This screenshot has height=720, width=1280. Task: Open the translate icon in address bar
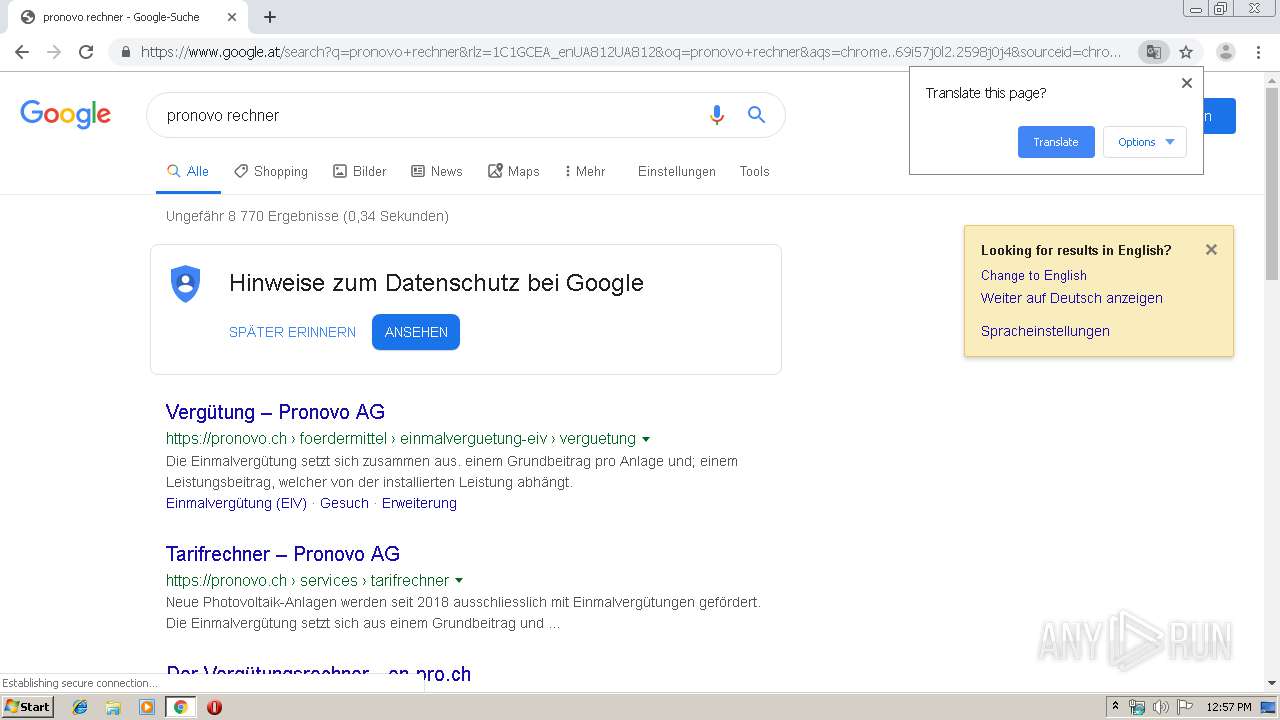[x=1154, y=52]
